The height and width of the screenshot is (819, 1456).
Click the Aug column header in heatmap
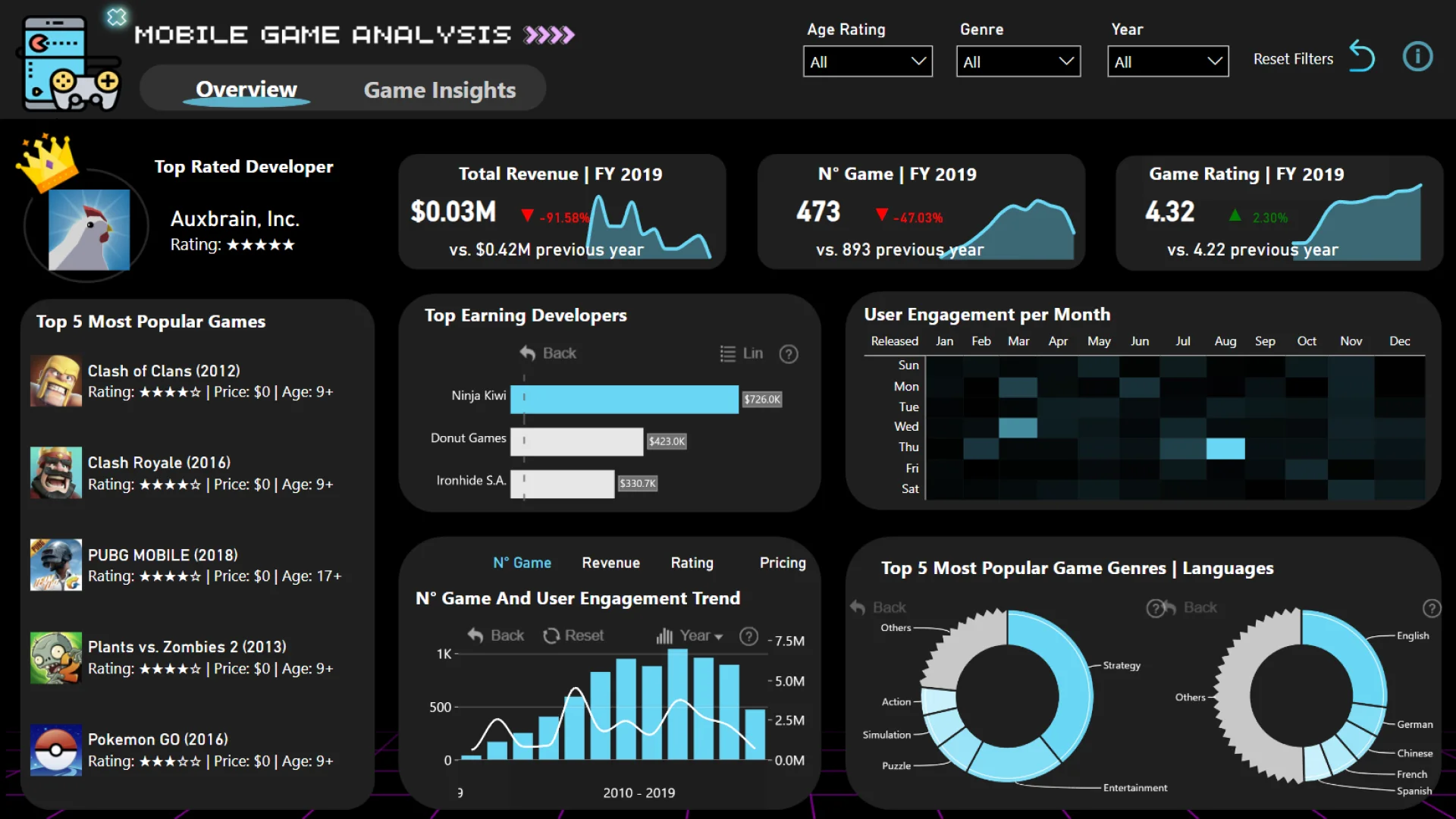1225,341
